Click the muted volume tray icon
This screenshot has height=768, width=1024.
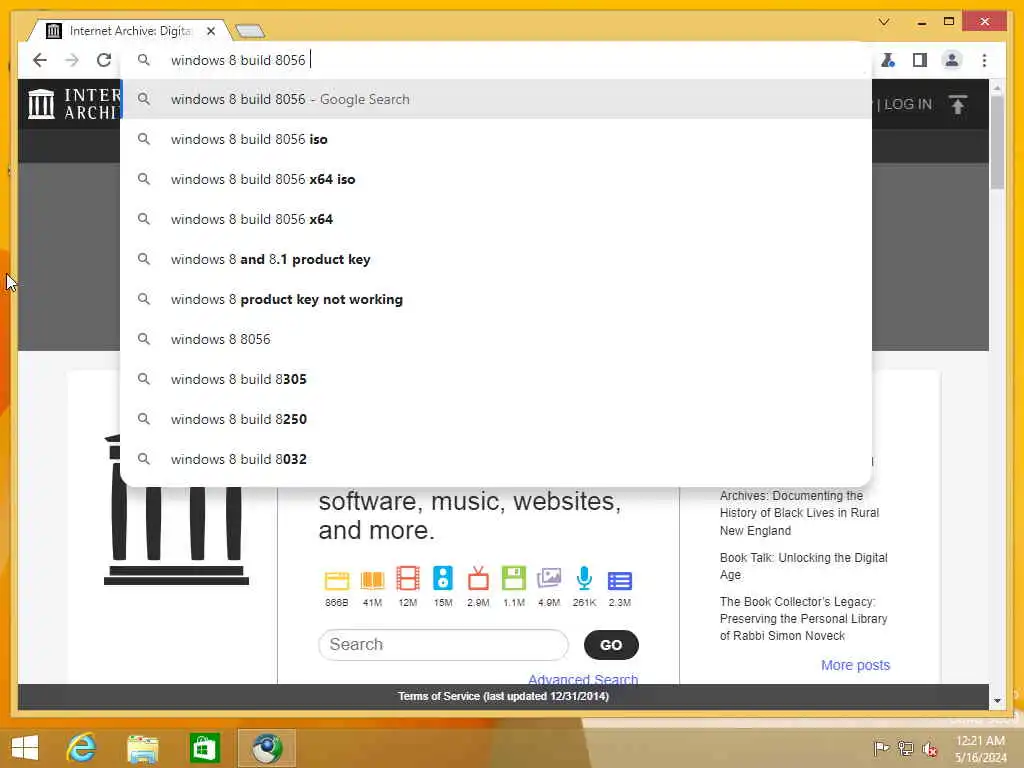click(x=929, y=749)
